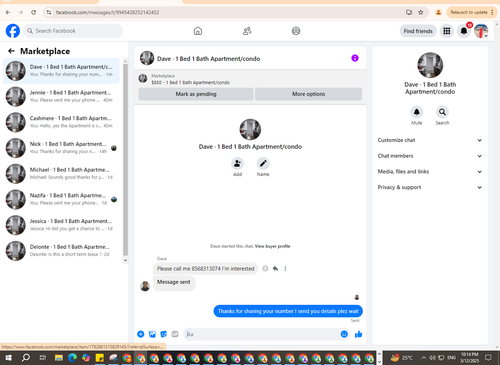The height and width of the screenshot is (365, 500).
Task: Open Dave's profile picture in right panel
Action: (x=430, y=65)
